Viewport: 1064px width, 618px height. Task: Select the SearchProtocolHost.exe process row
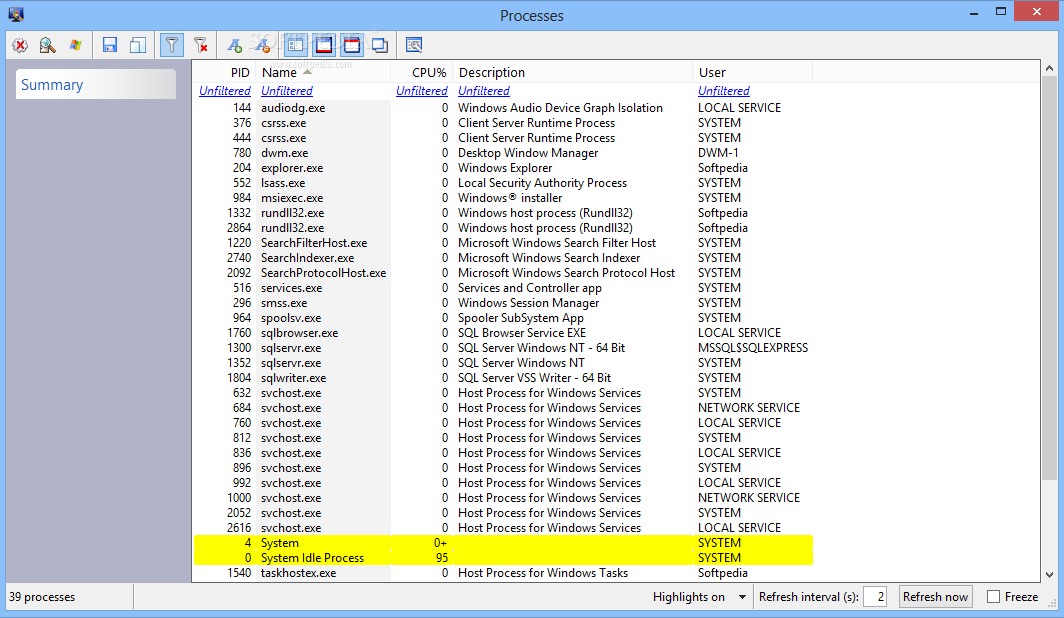click(503, 273)
